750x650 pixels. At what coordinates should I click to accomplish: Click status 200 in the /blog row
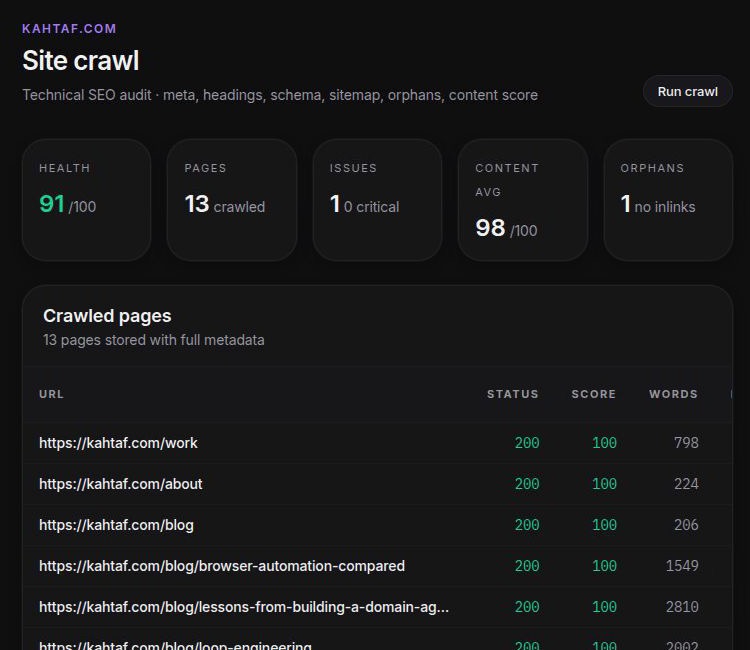coord(527,525)
